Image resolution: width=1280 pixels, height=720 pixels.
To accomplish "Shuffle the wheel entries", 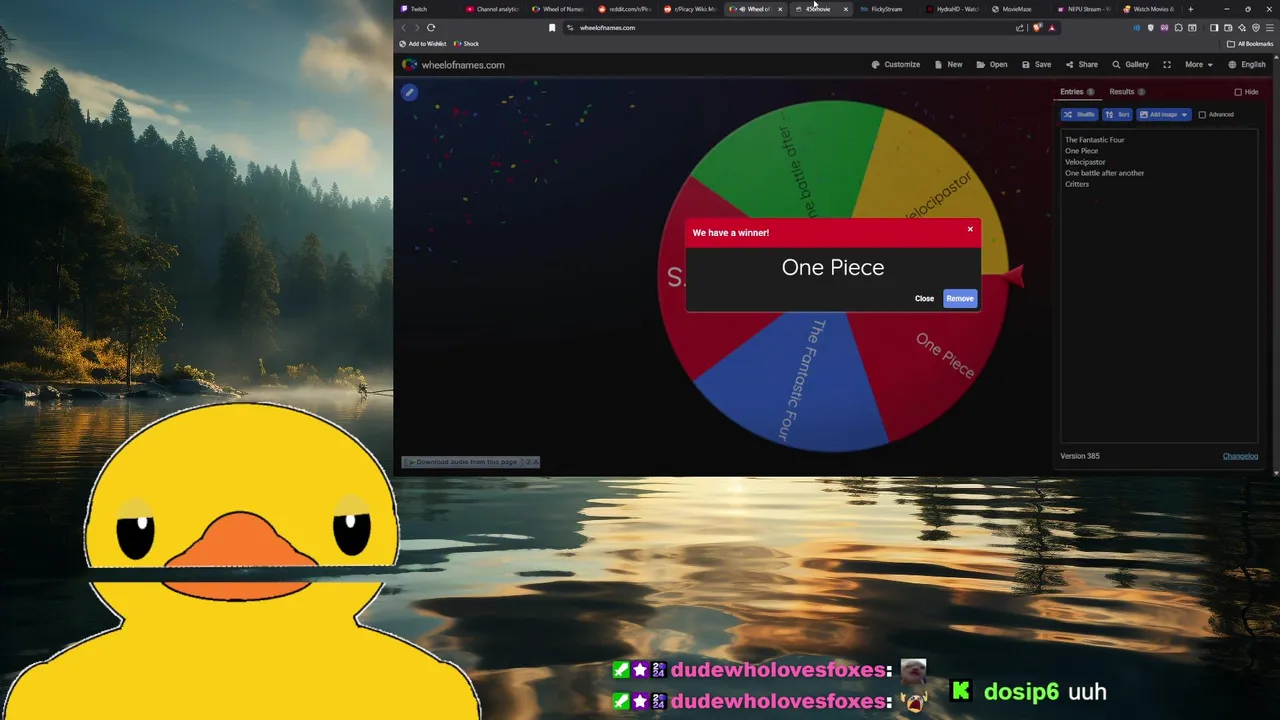I will pos(1080,115).
